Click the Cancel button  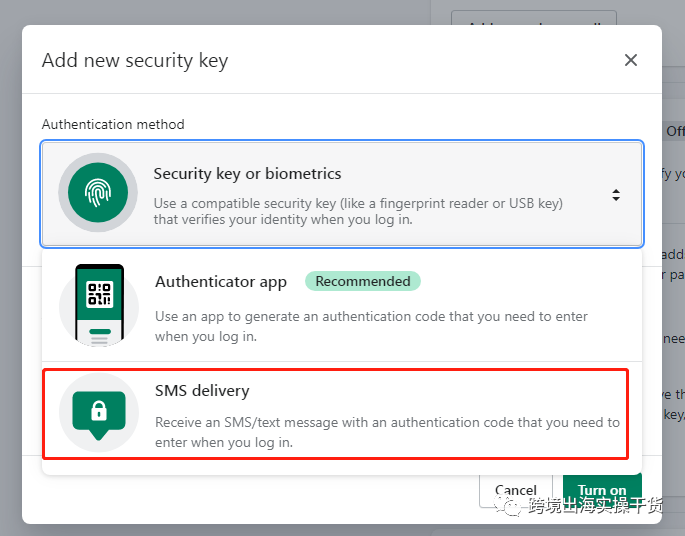pos(515,490)
